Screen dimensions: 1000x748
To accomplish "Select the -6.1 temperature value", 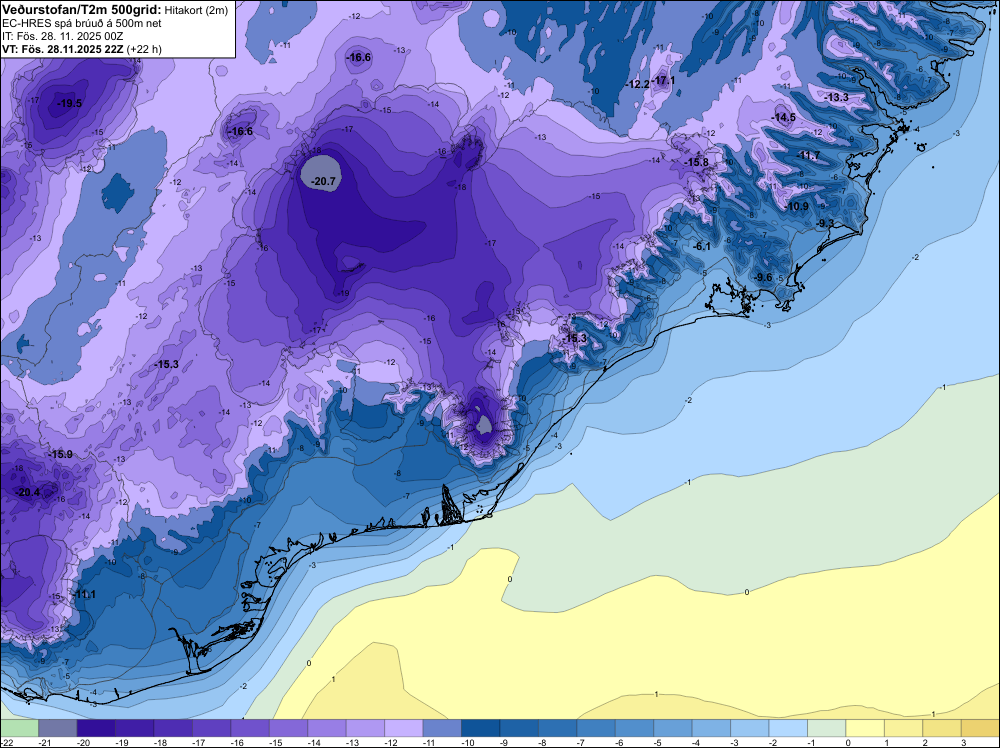I will point(702,246).
